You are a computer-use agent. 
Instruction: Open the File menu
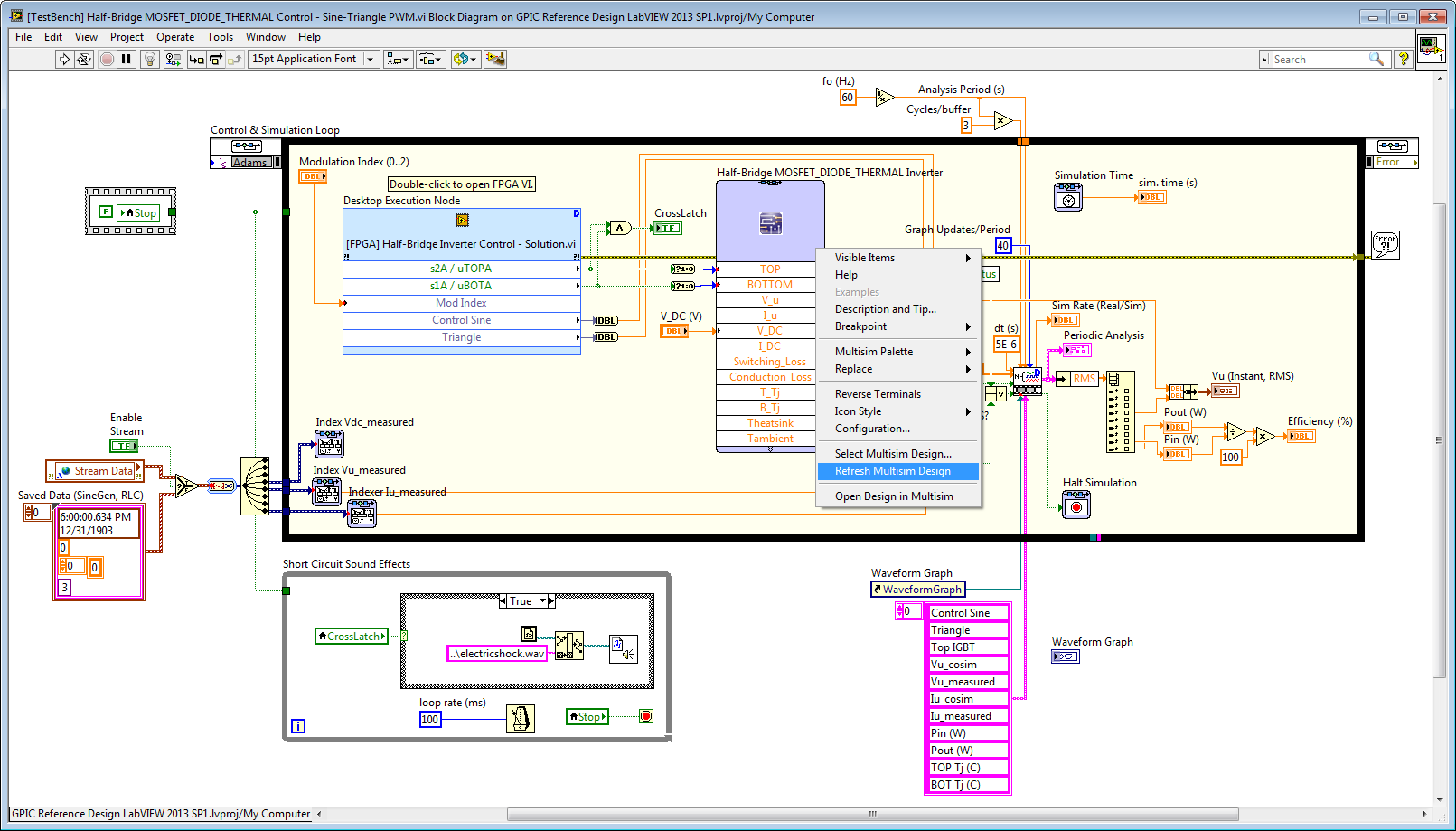(23, 37)
